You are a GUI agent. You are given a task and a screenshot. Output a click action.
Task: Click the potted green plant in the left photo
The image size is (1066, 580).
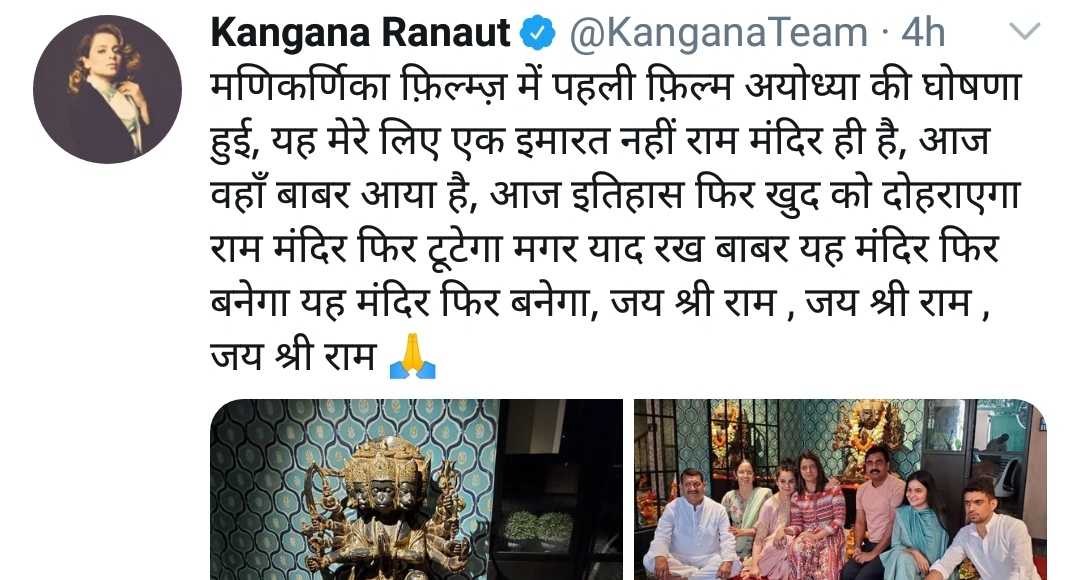click(x=539, y=529)
